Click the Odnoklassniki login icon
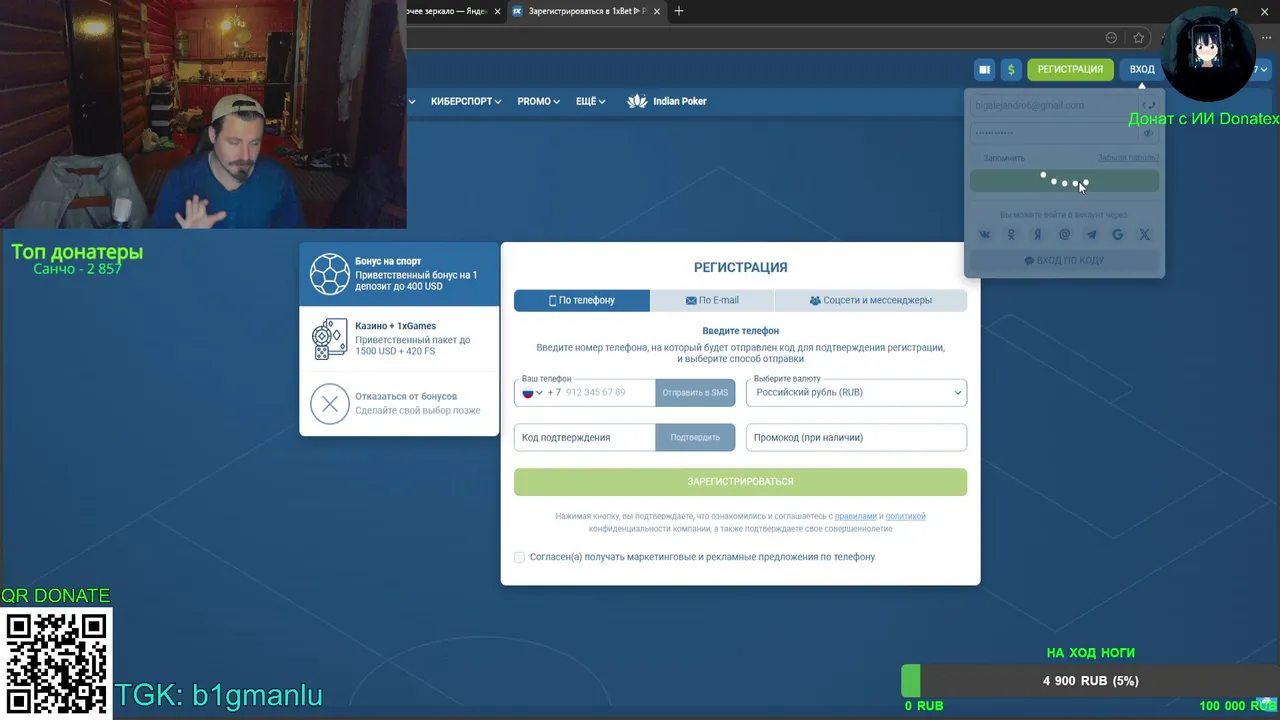The height and width of the screenshot is (720, 1280). coord(1011,234)
